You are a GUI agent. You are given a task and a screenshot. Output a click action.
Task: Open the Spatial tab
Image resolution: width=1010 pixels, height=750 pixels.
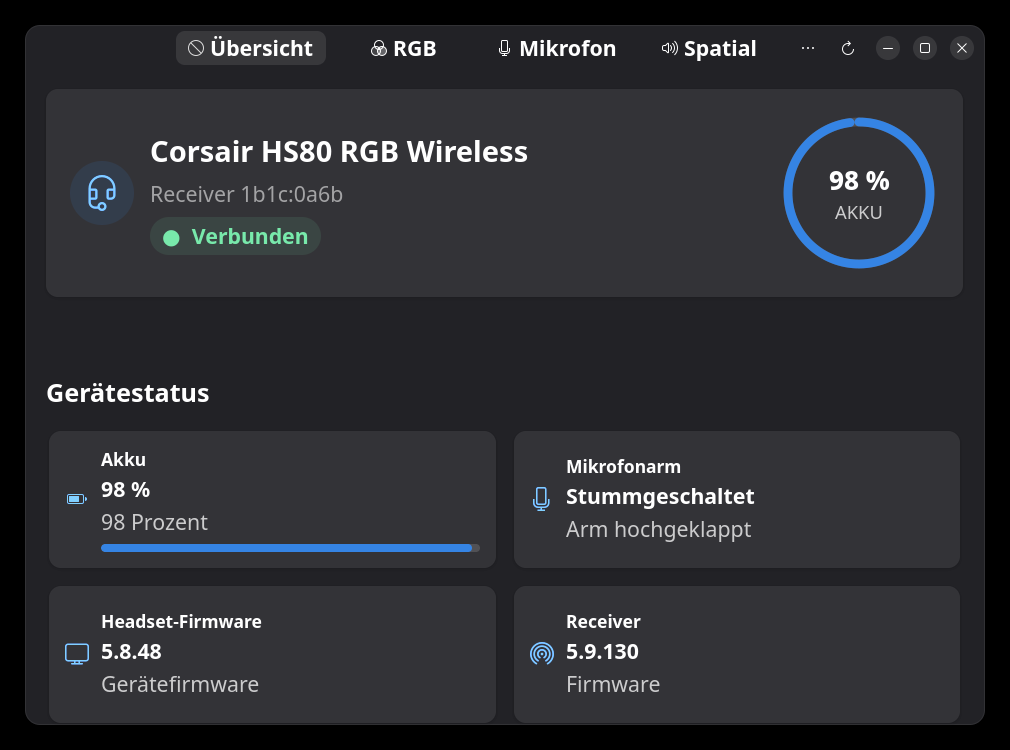[709, 48]
